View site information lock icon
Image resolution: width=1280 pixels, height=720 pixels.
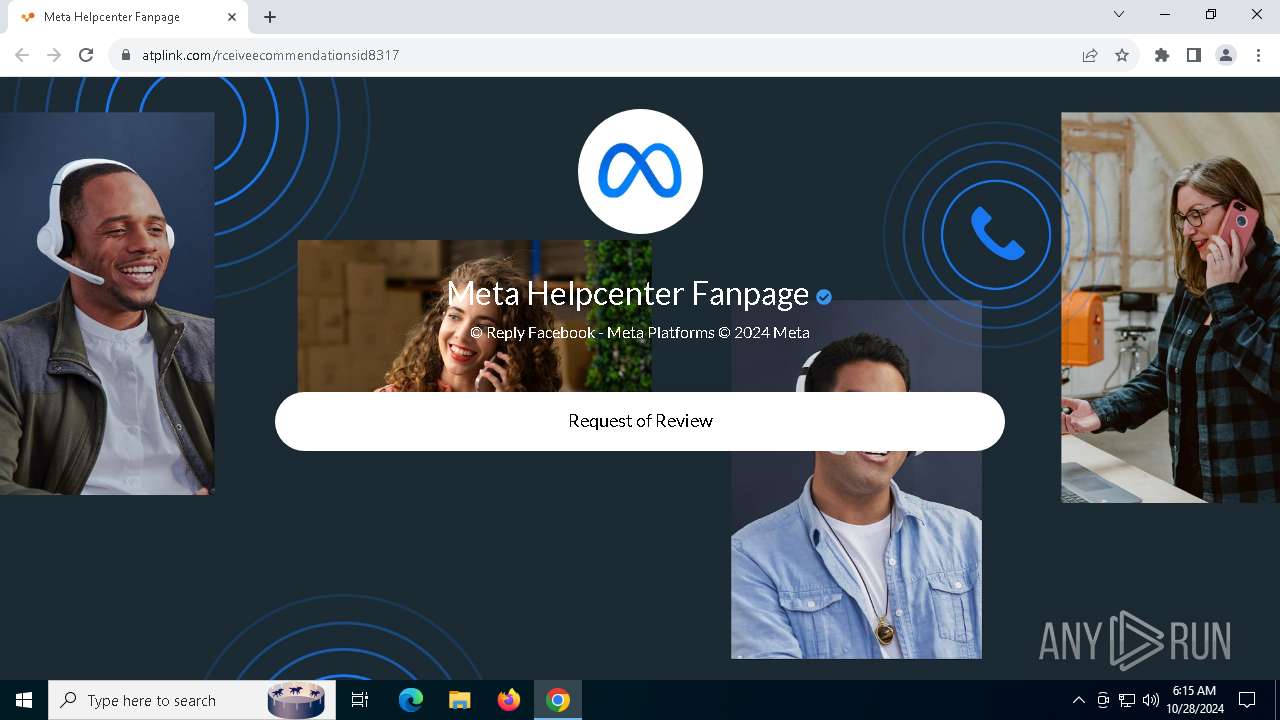(x=126, y=55)
